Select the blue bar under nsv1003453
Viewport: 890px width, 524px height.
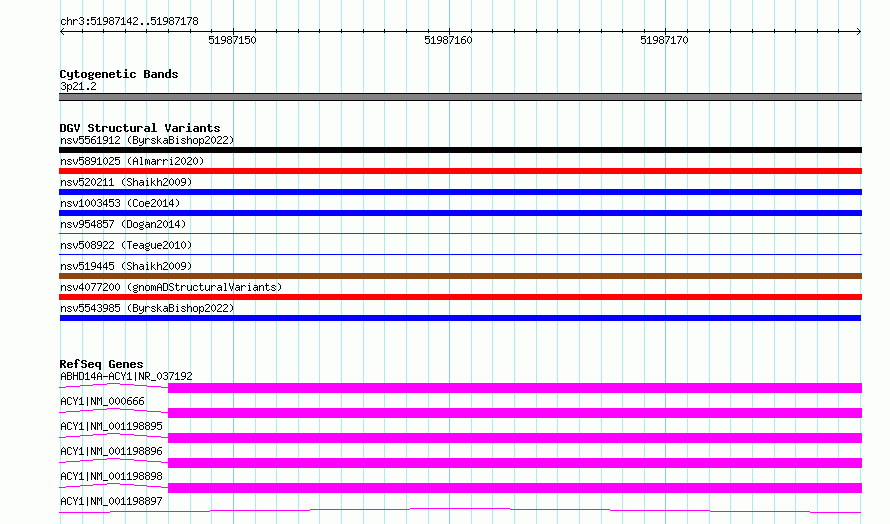coord(460,213)
